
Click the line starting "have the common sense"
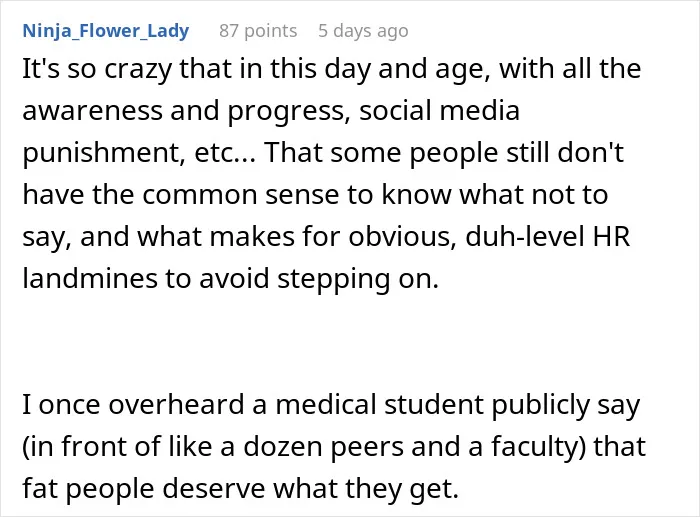315,195
